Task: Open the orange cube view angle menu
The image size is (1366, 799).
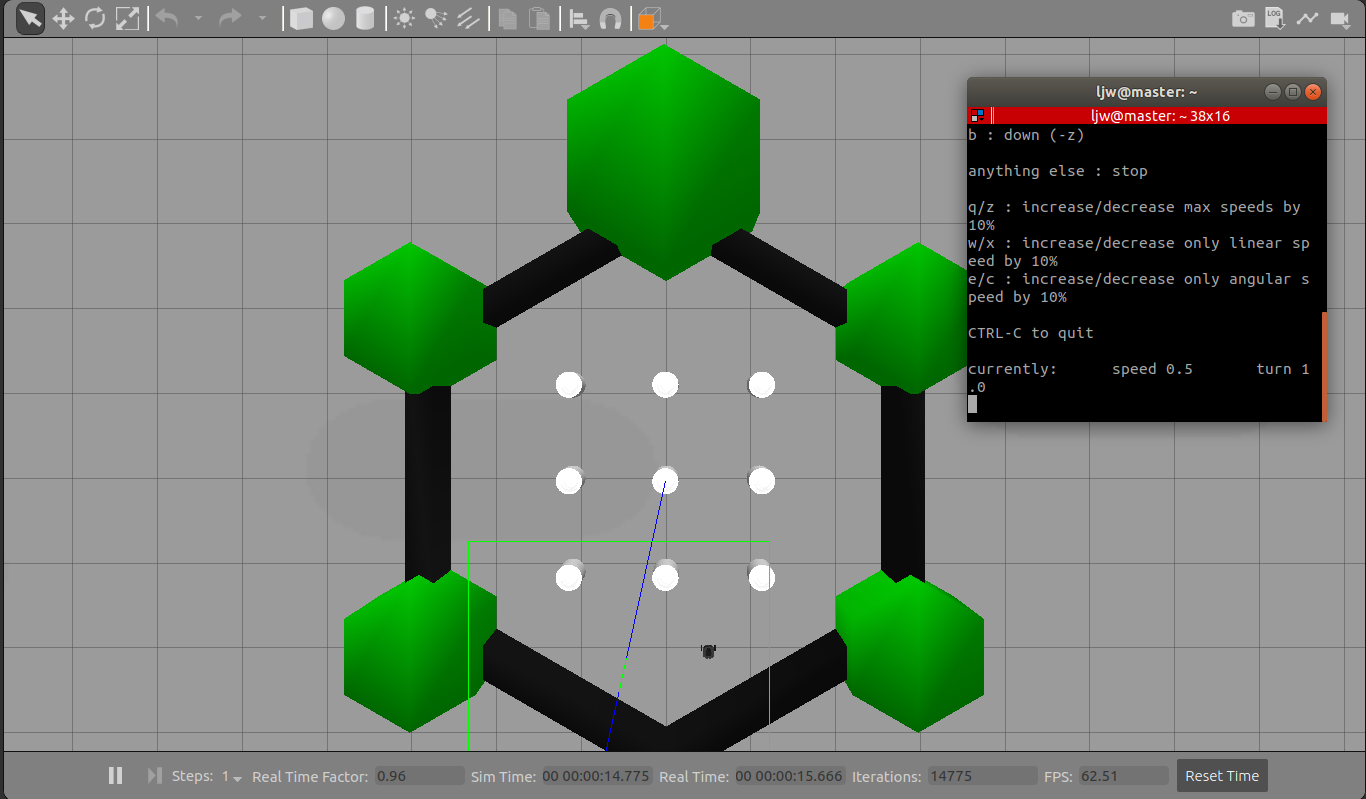Action: pyautogui.click(x=652, y=19)
